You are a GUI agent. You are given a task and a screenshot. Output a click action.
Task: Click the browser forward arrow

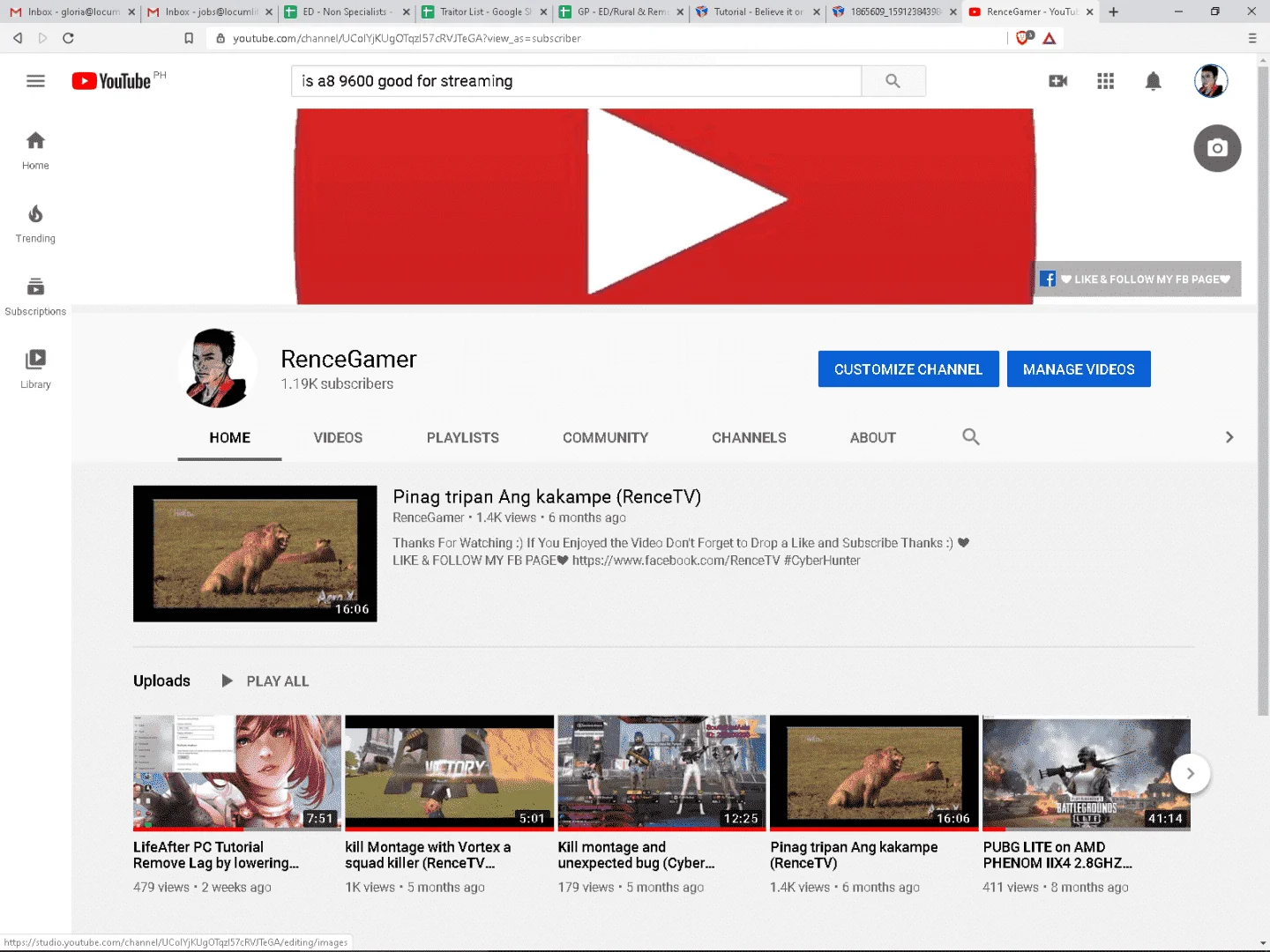[x=42, y=38]
